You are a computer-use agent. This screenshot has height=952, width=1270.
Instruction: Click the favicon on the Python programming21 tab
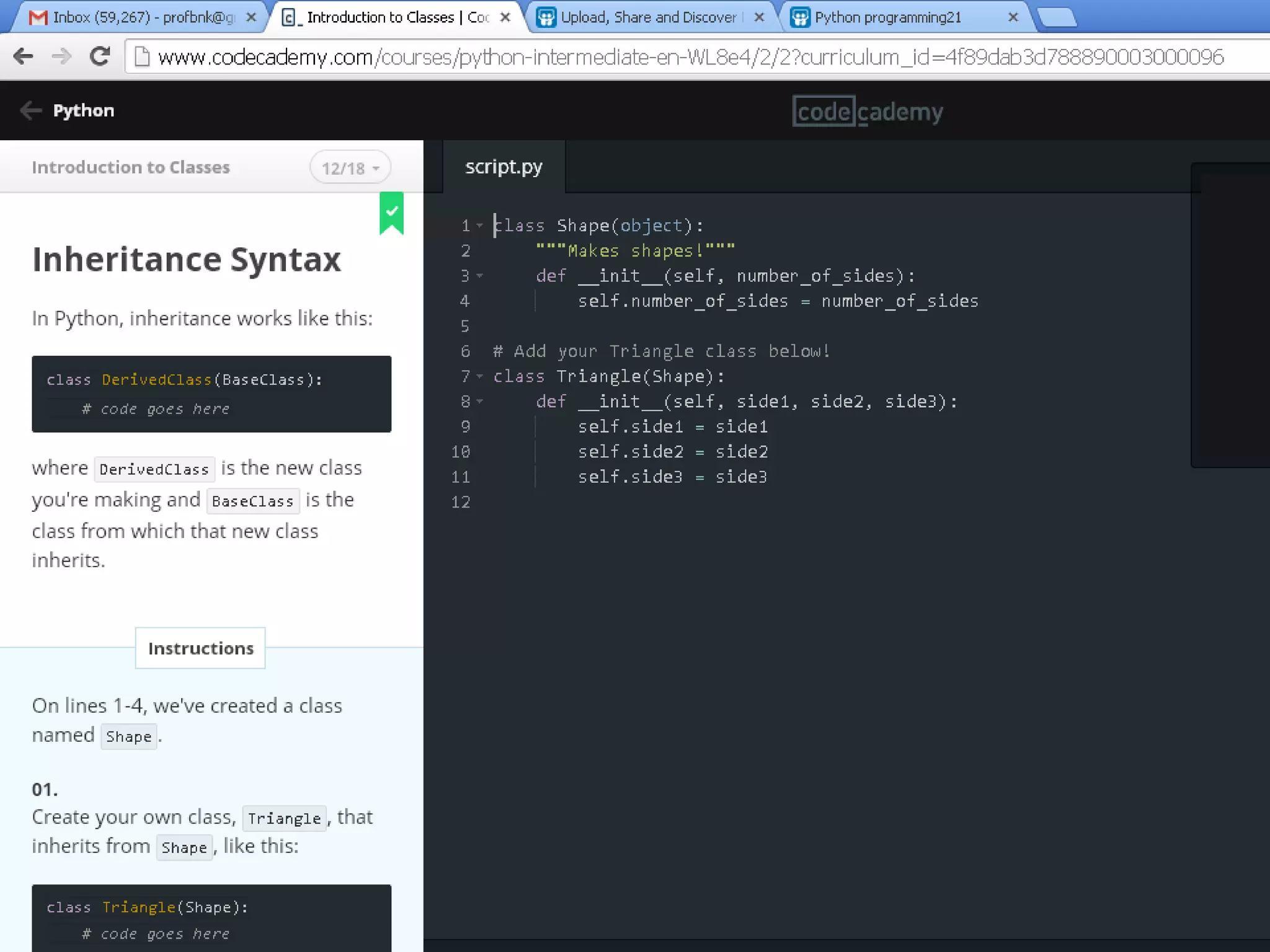pos(800,17)
